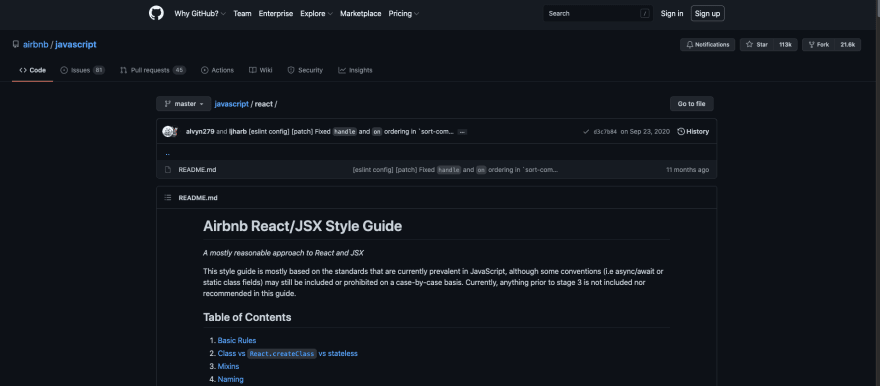Open ljharb author link
Viewport: 880px width, 386px height.
pyautogui.click(x=237, y=132)
